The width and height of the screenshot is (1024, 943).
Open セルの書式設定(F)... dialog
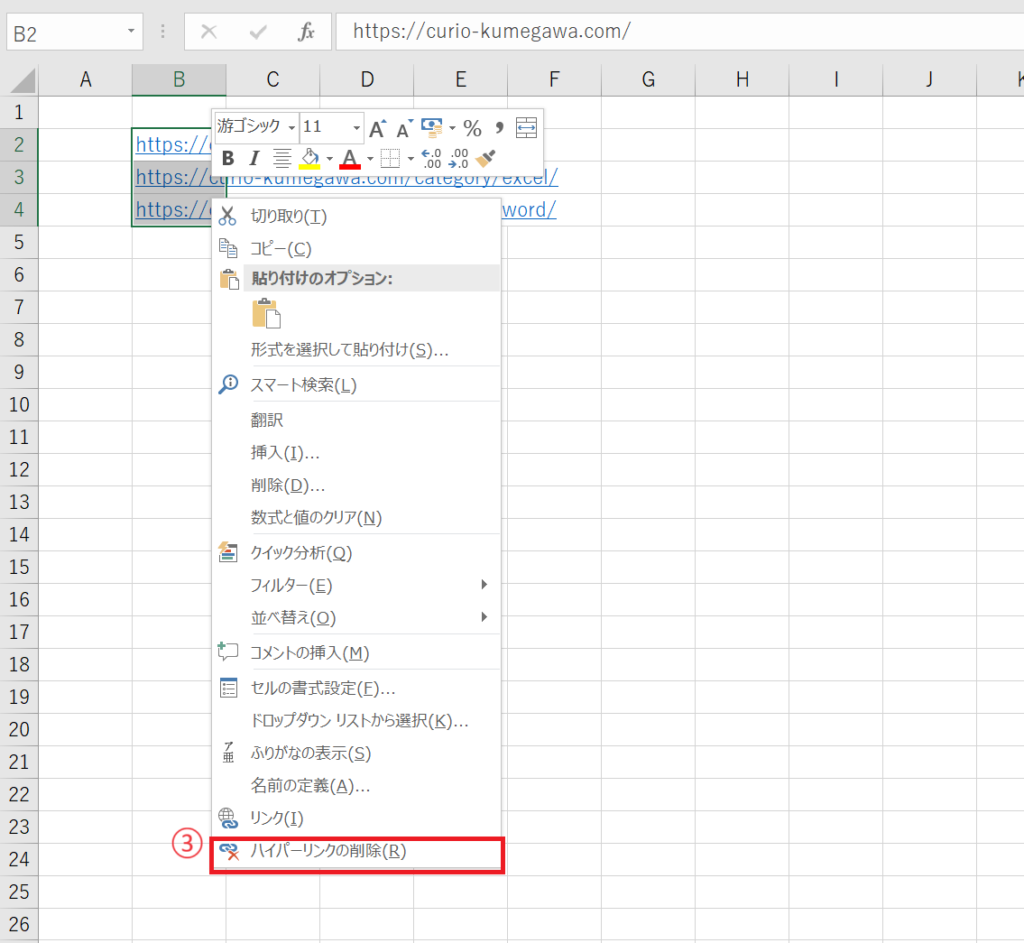click(x=357, y=688)
